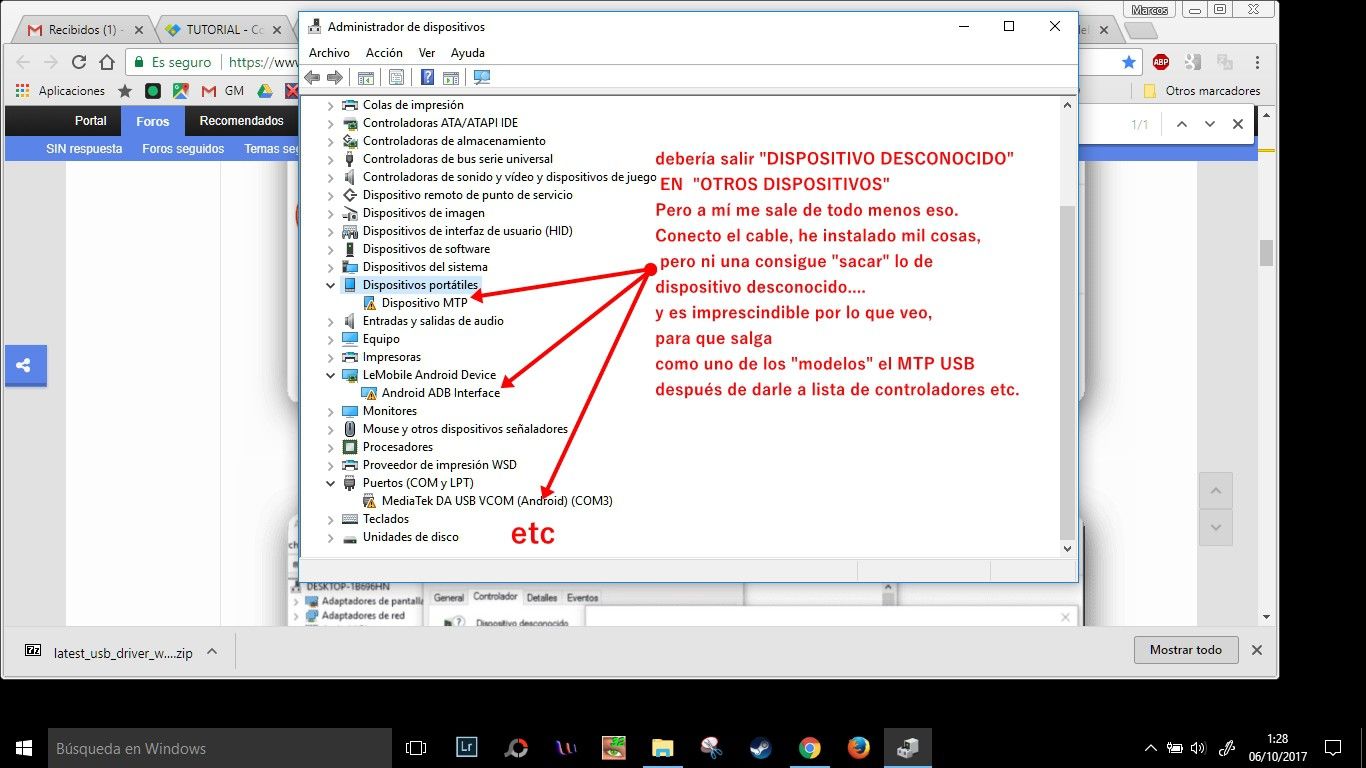This screenshot has height=768, width=1366.
Task: Expand the Teclados category
Action: pyautogui.click(x=331, y=519)
